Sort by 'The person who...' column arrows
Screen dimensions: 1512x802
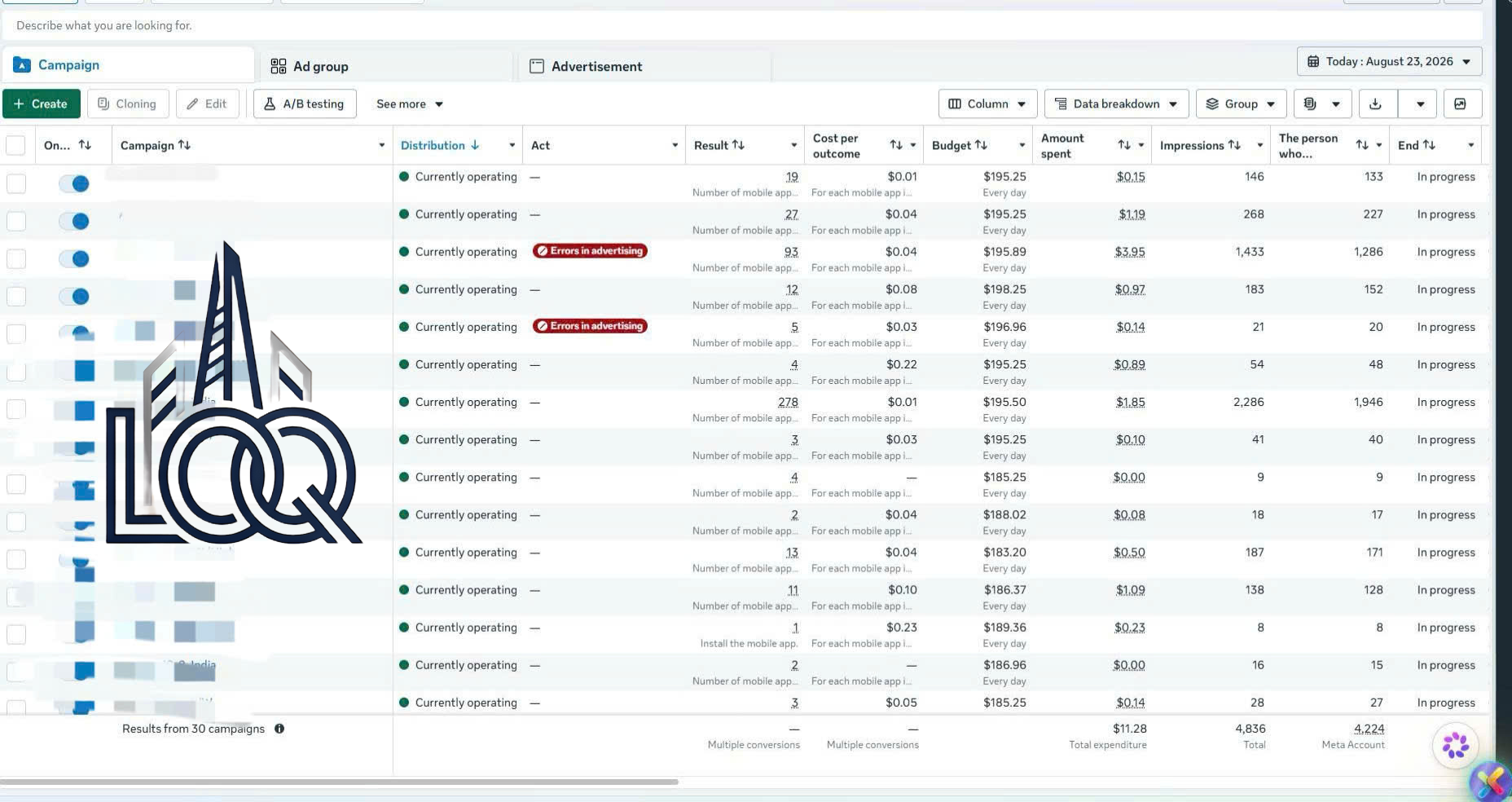tap(1362, 145)
